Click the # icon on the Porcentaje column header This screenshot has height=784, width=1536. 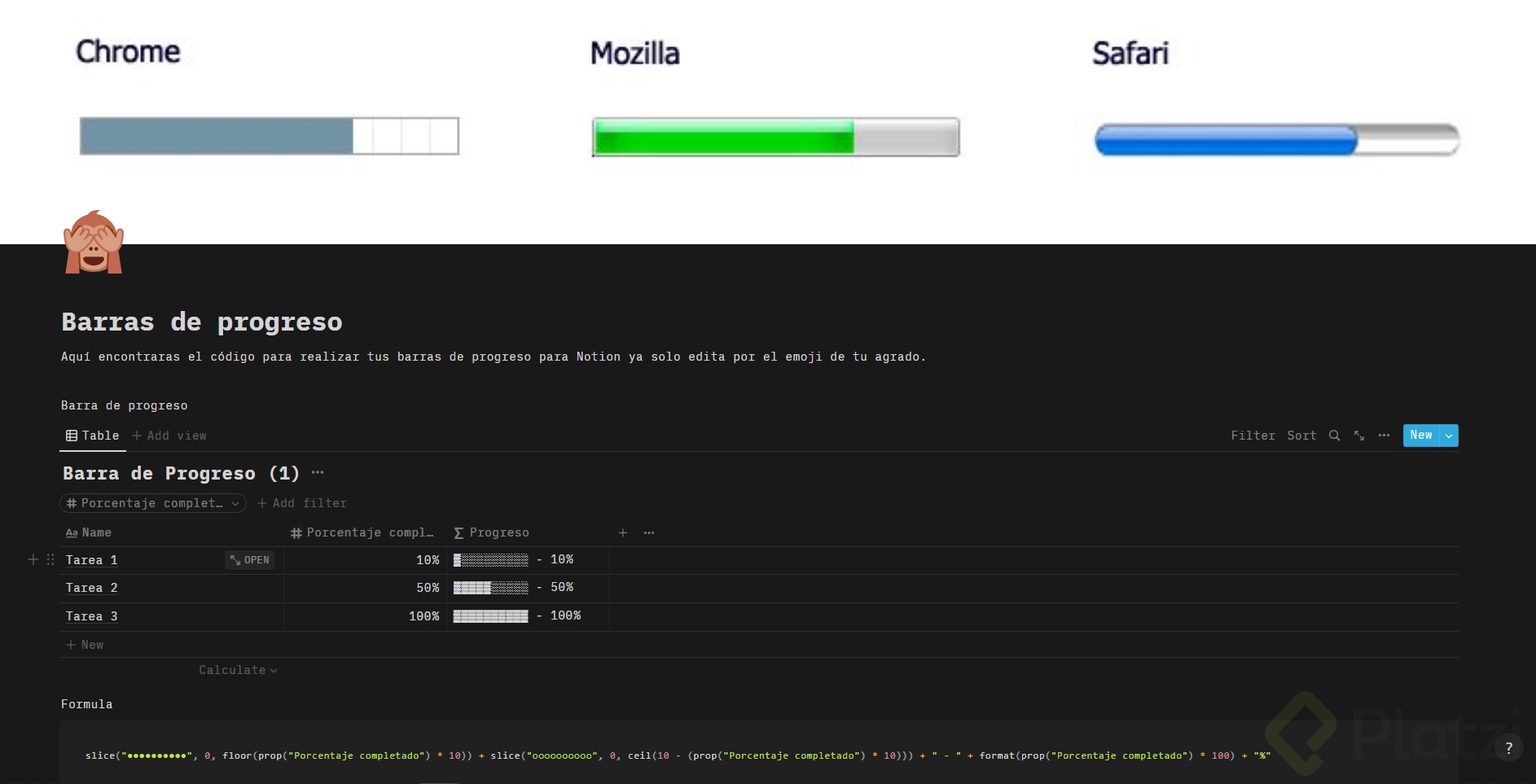[296, 533]
